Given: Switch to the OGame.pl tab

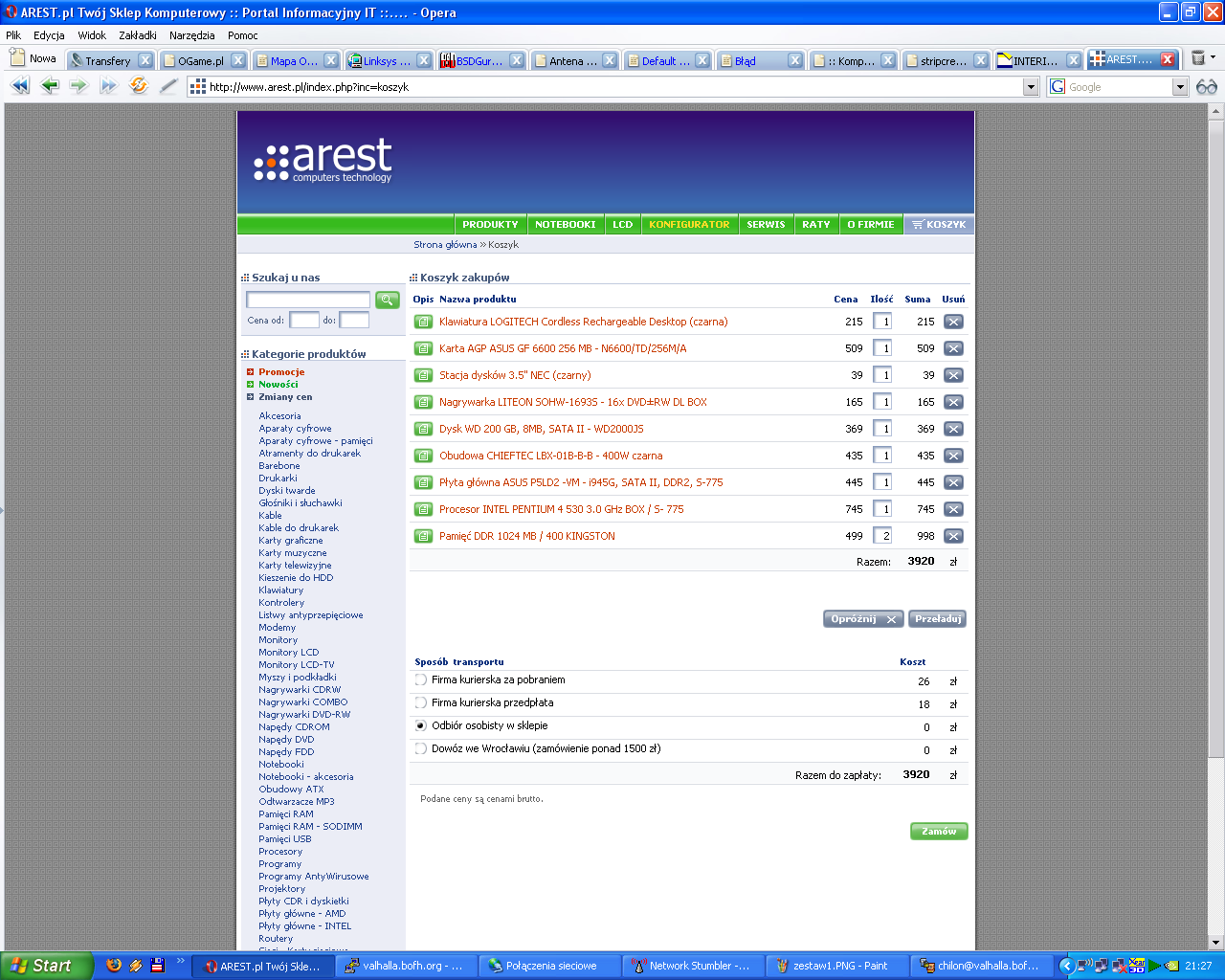Looking at the screenshot, I should point(200,60).
